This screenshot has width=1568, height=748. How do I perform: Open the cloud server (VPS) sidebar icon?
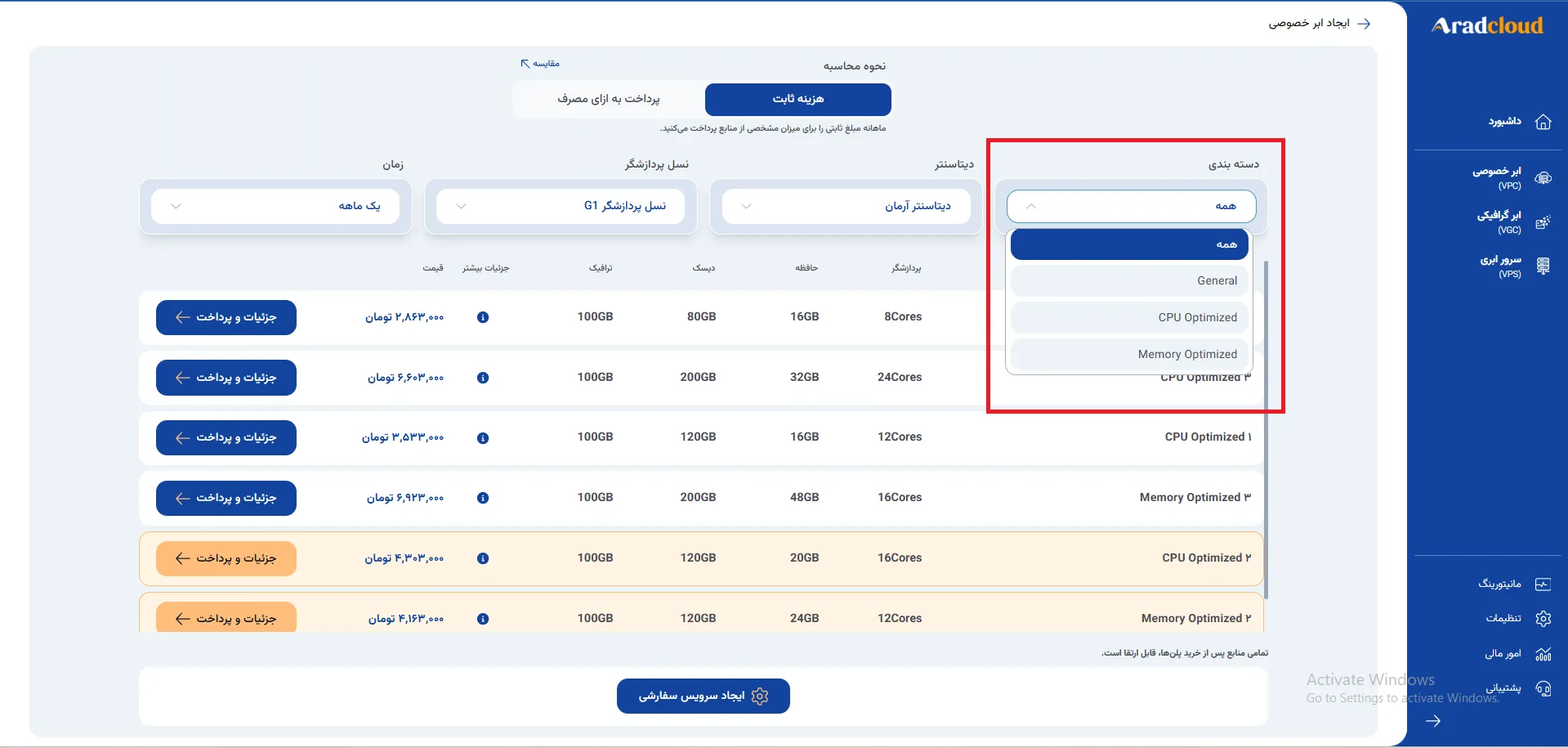coord(1543,267)
